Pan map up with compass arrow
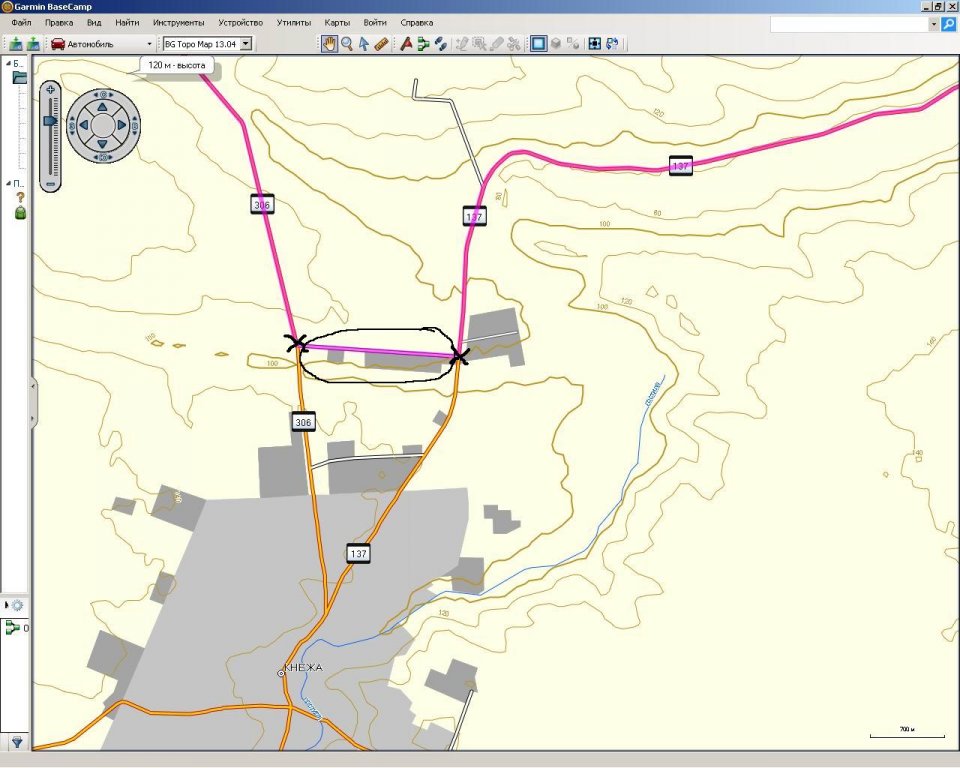 pyautogui.click(x=103, y=107)
